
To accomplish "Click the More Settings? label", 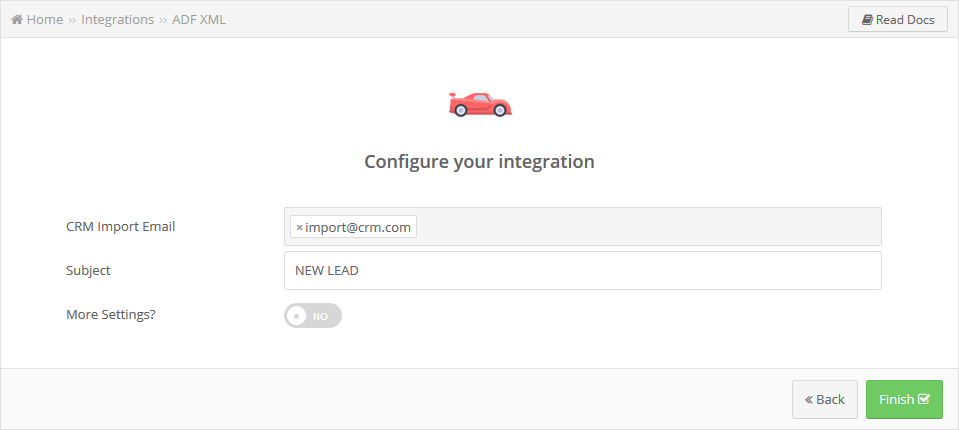I will point(111,315).
